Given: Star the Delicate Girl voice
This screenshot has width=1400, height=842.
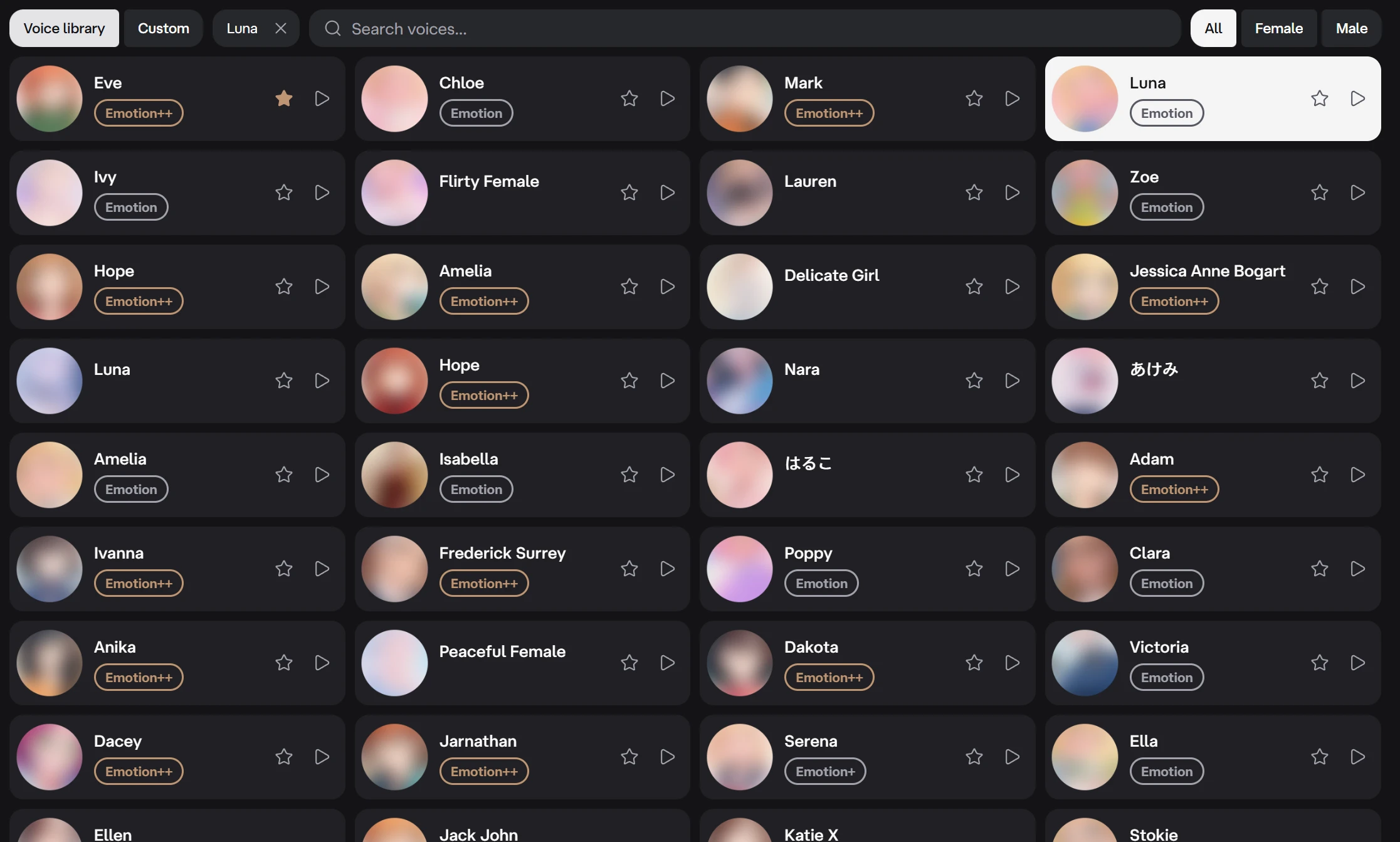Looking at the screenshot, I should click(x=974, y=287).
